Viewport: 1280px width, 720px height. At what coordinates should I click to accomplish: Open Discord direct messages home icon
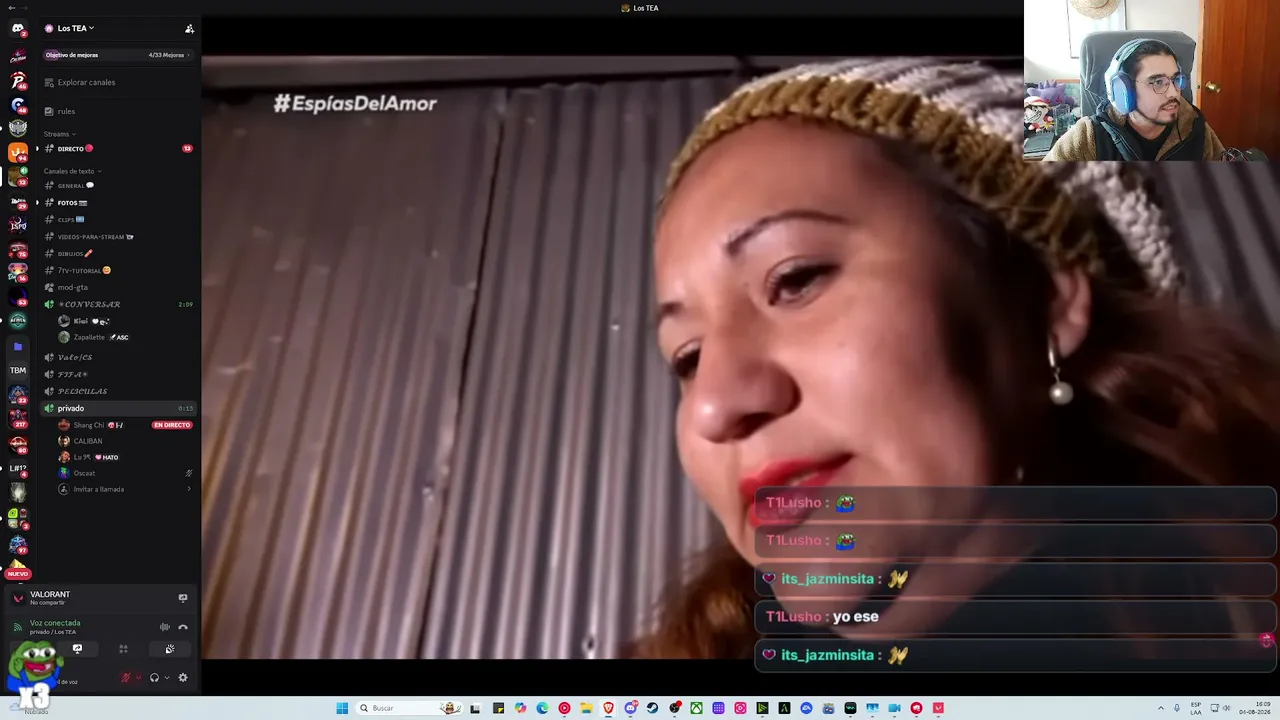[x=17, y=29]
